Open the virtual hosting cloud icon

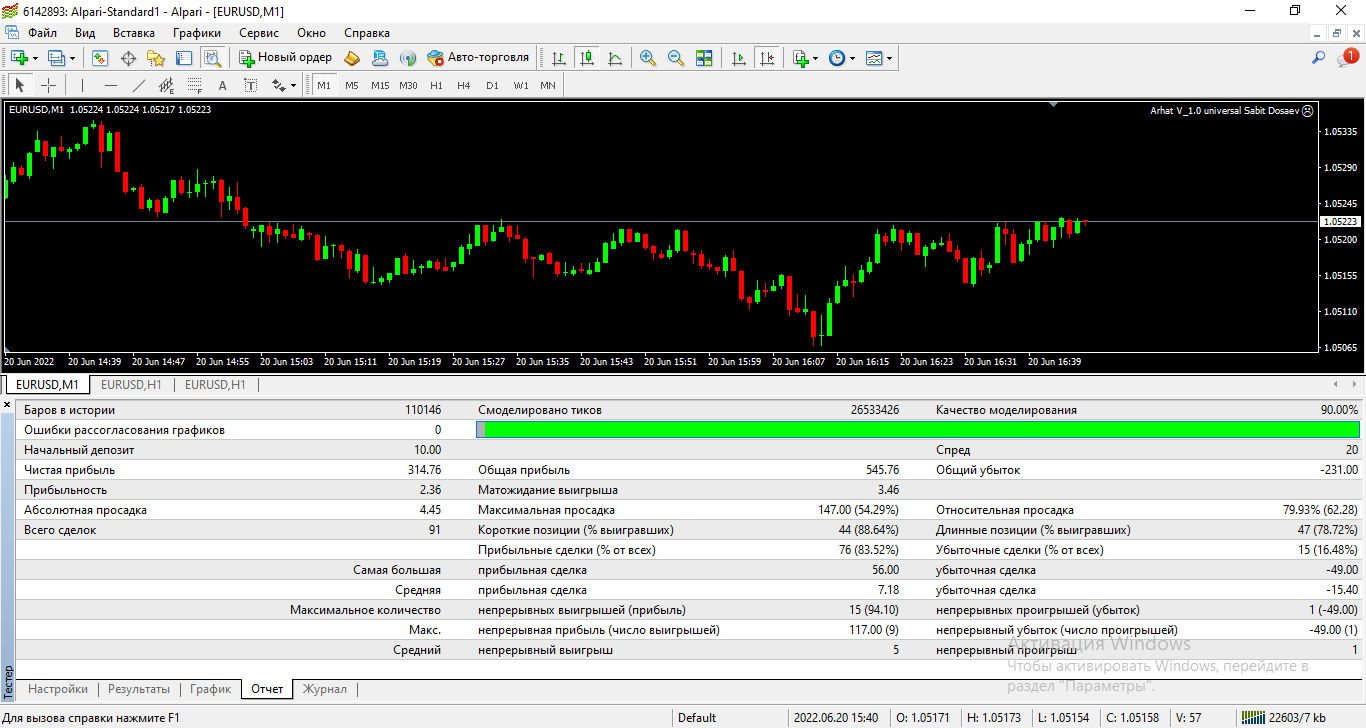point(380,58)
